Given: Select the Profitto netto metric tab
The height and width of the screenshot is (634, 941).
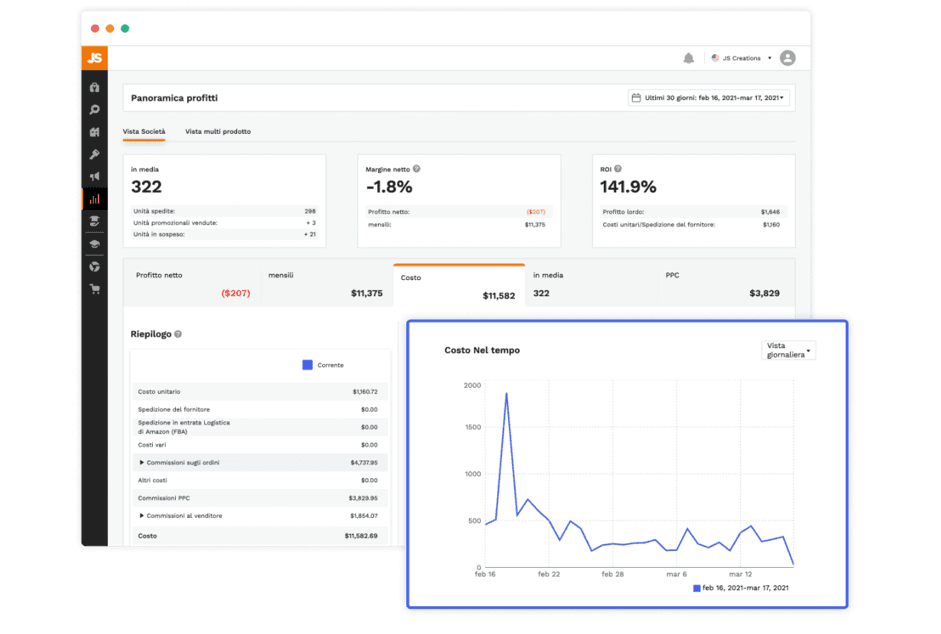Looking at the screenshot, I should point(192,284).
